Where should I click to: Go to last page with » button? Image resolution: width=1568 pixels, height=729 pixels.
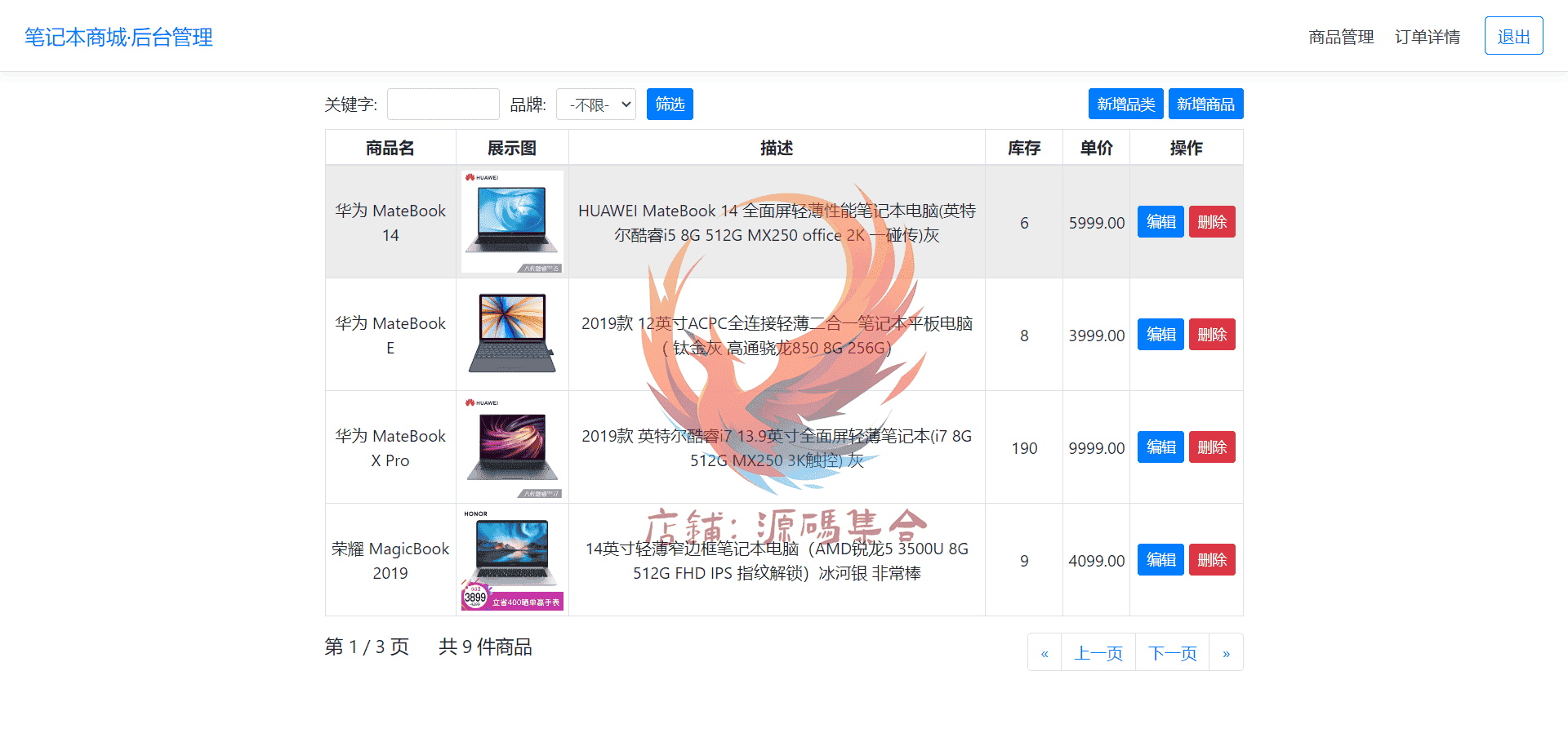(1227, 652)
